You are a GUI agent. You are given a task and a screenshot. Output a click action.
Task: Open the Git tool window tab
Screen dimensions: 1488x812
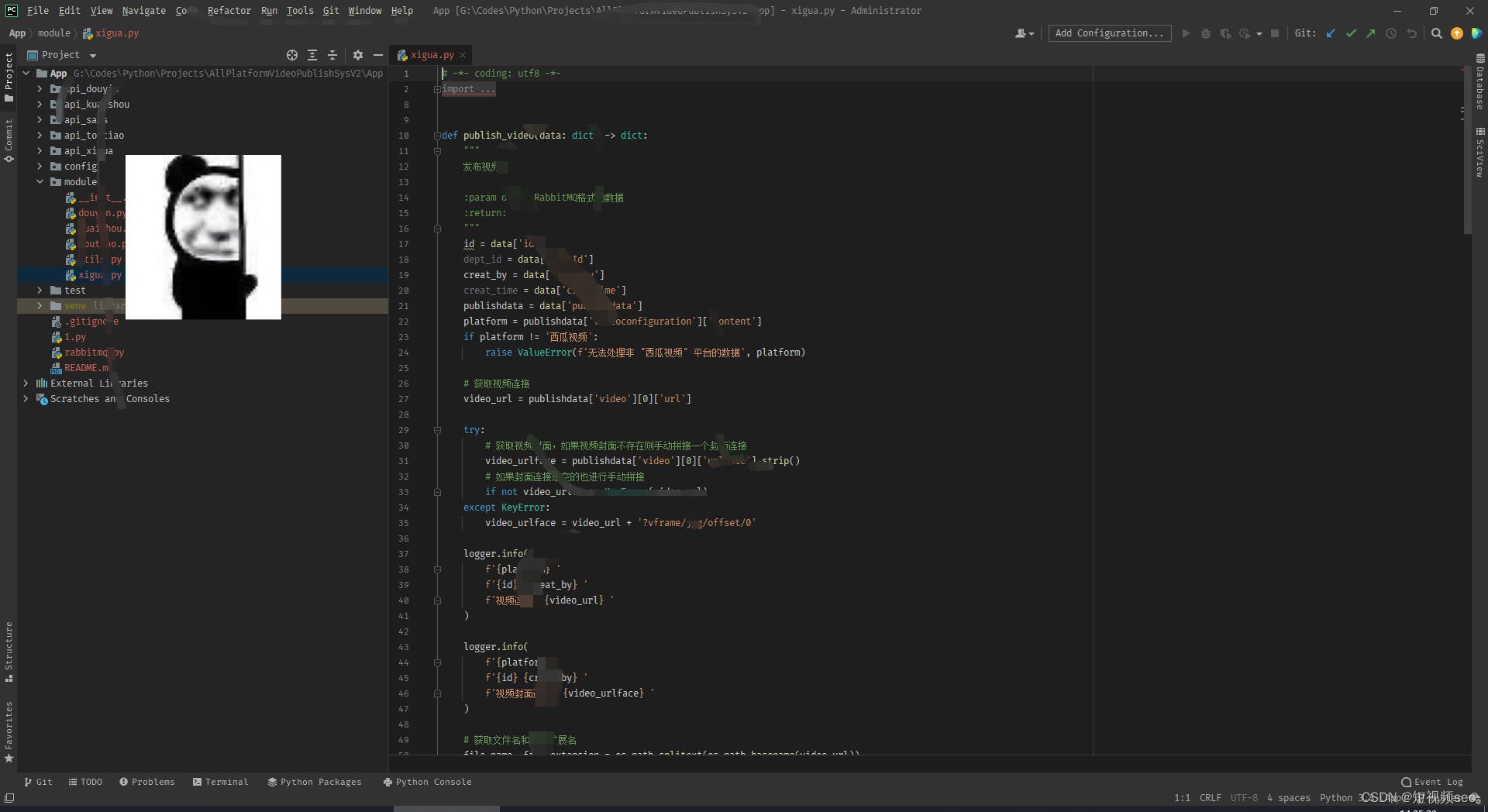[38, 783]
